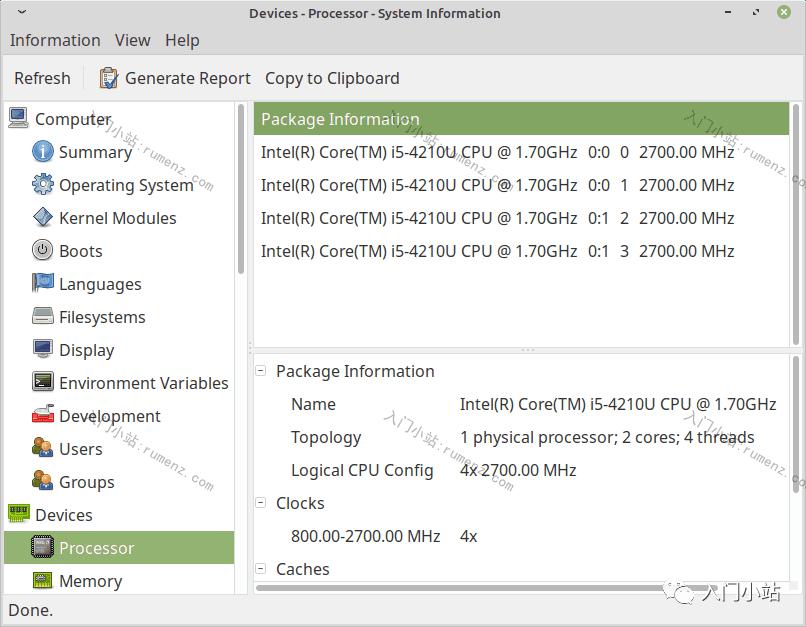
Task: Collapse the Clocks section
Action: [261, 503]
